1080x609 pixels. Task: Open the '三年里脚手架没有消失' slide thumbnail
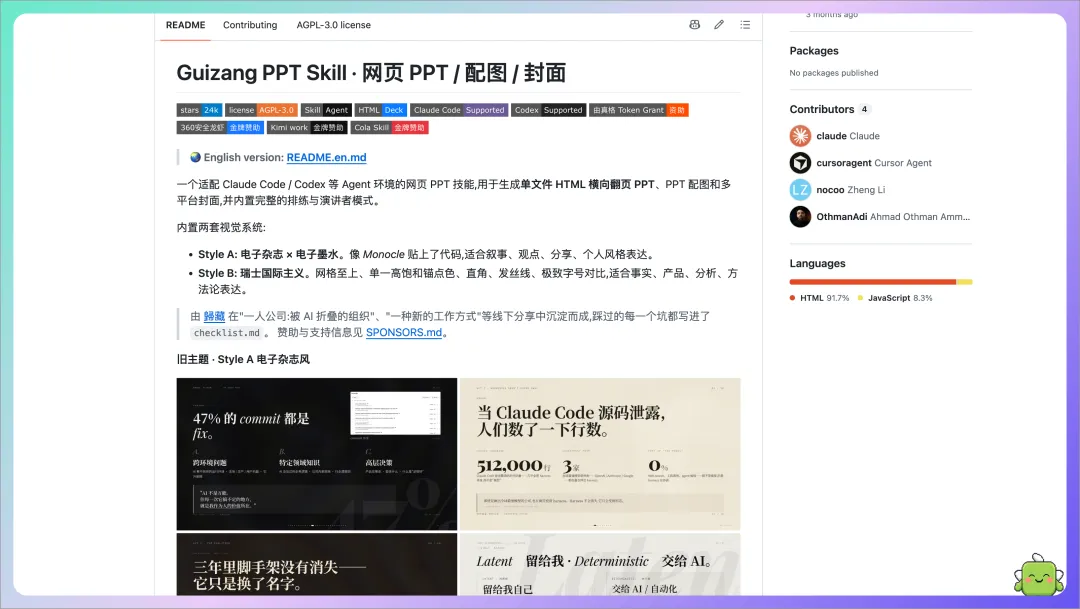317,564
